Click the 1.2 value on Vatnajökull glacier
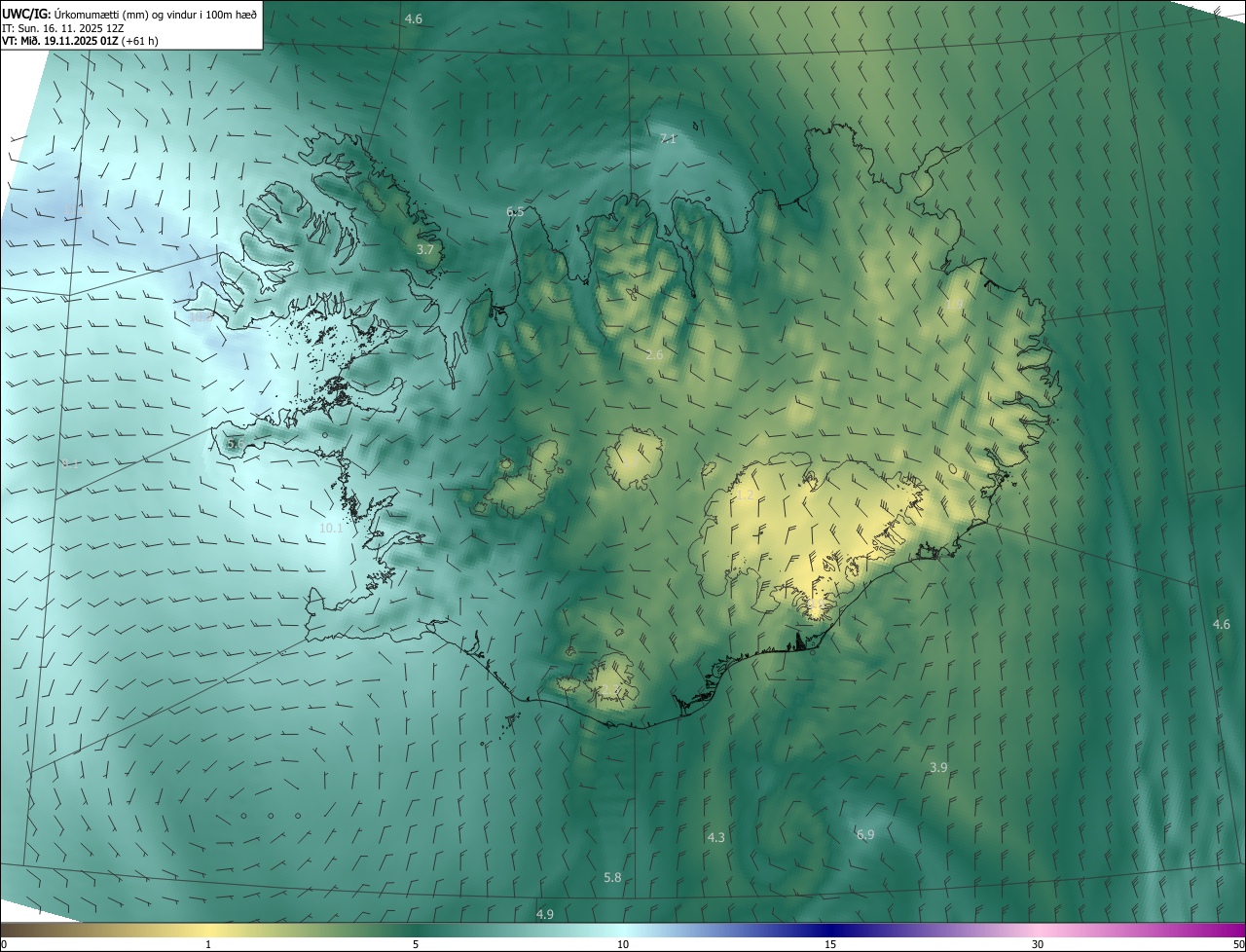Screen dimensions: 1246x952 744,496
